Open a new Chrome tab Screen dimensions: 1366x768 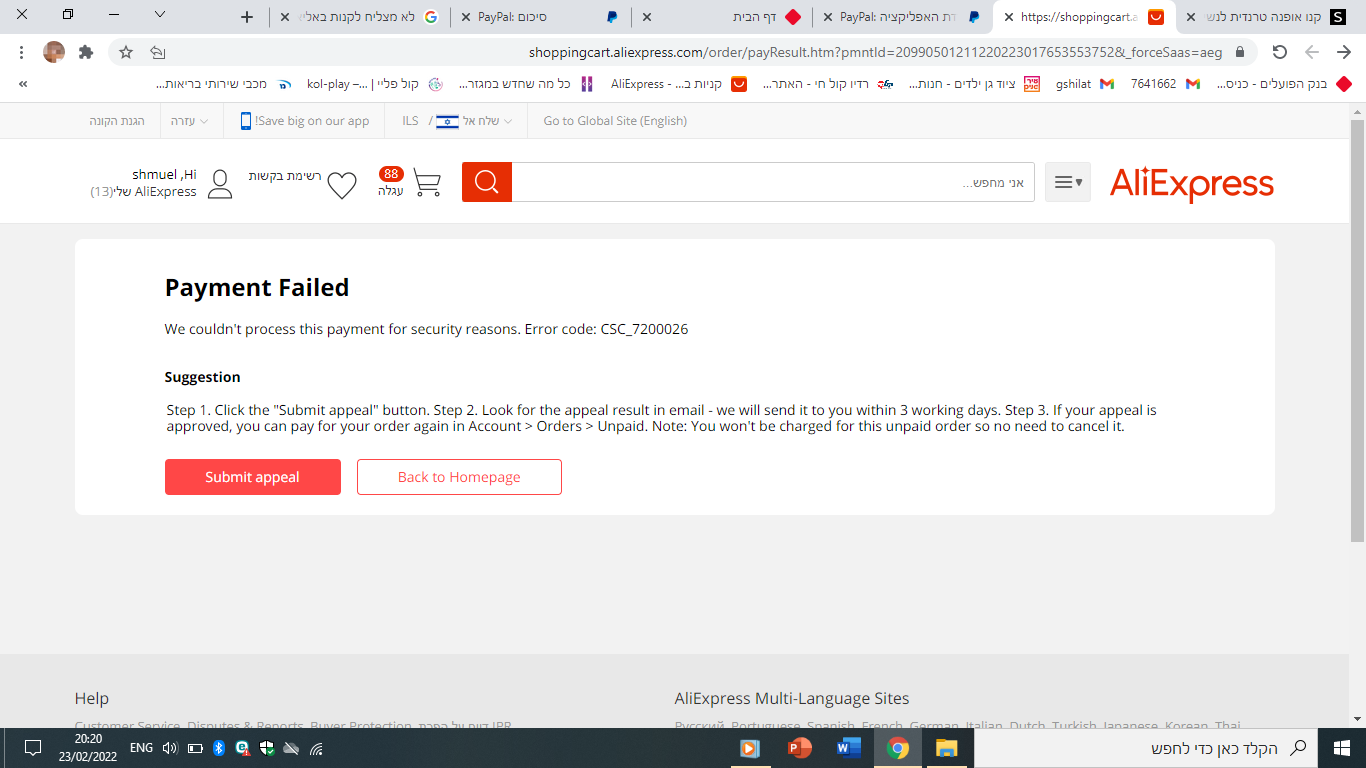pyautogui.click(x=247, y=17)
